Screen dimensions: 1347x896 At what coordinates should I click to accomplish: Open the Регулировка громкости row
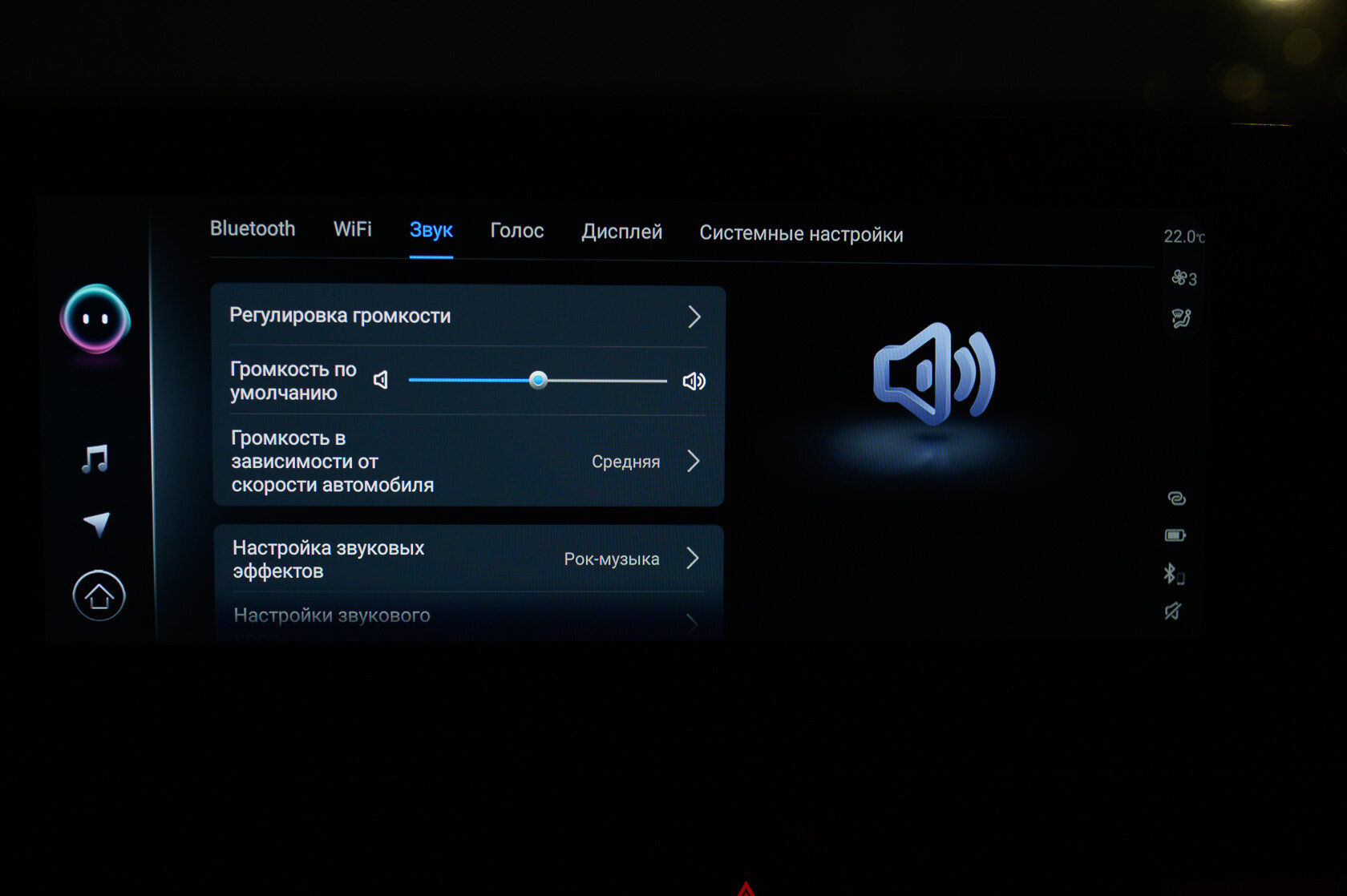[468, 316]
